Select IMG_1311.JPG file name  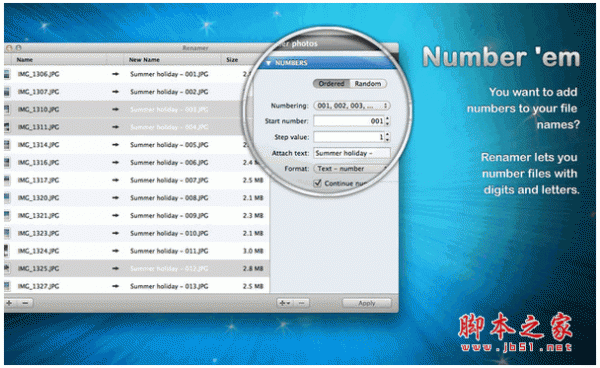click(38, 127)
